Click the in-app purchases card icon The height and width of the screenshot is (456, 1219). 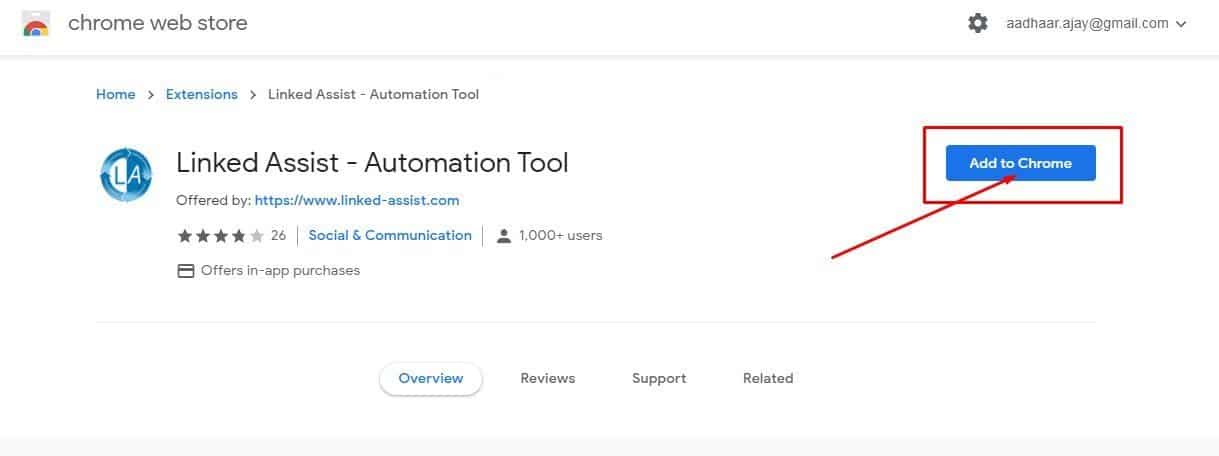point(185,271)
